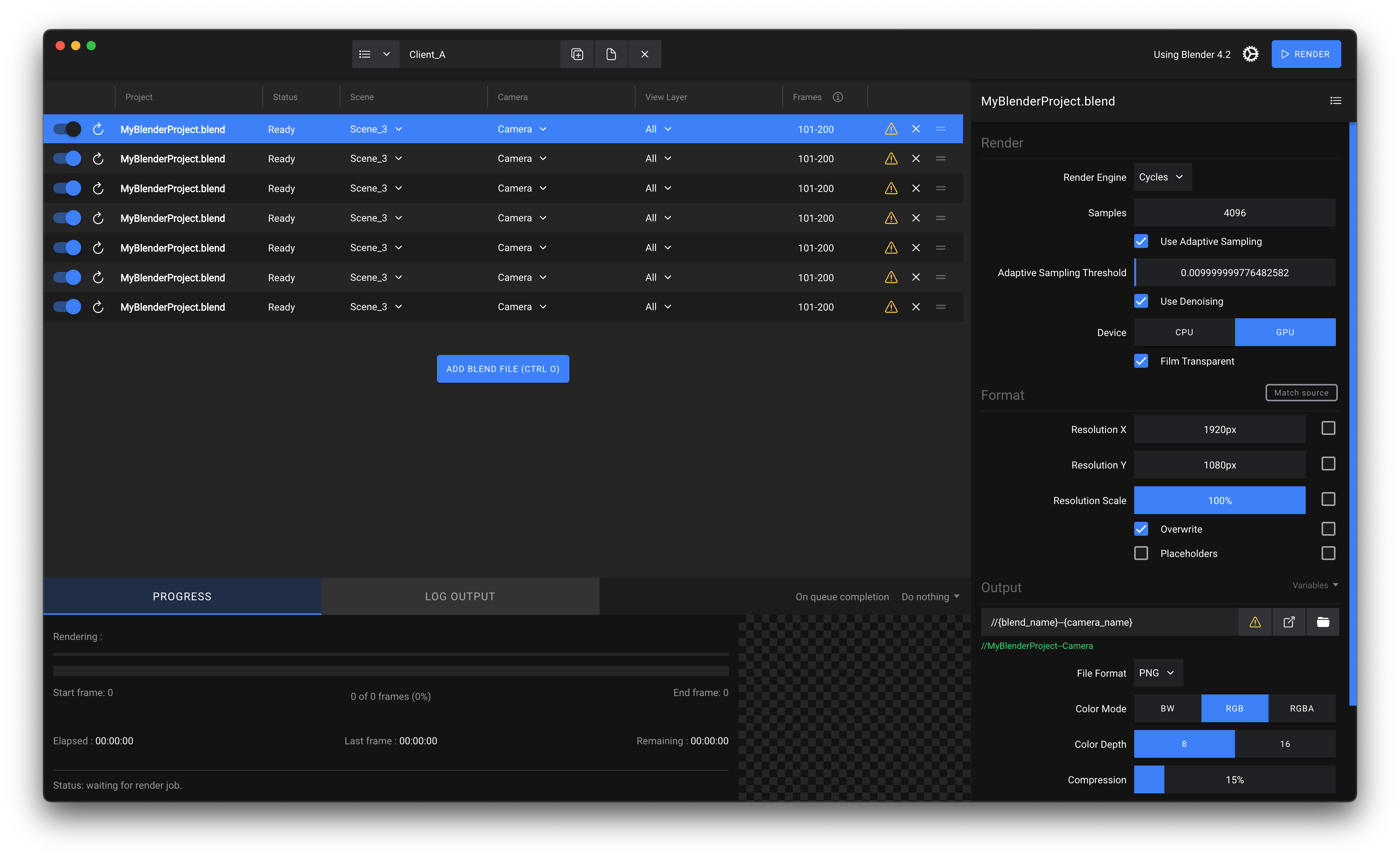Click the Compression 15% slider

(x=1234, y=779)
